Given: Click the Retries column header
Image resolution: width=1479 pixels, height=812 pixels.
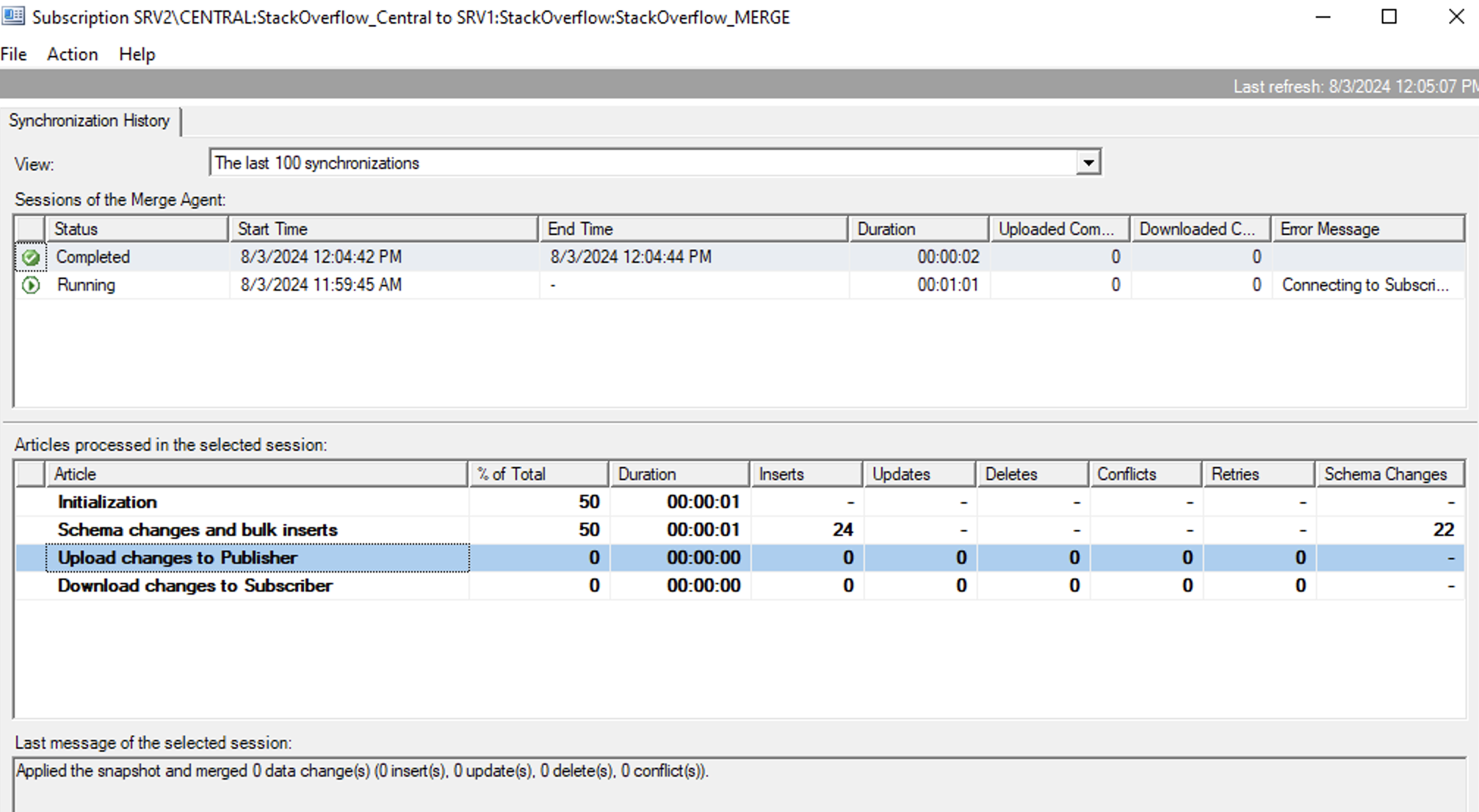Looking at the screenshot, I should [1259, 474].
